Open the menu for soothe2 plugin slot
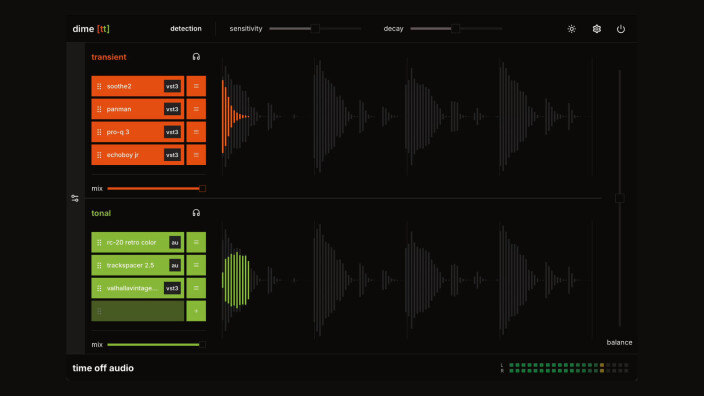The image size is (704, 396). (x=196, y=86)
